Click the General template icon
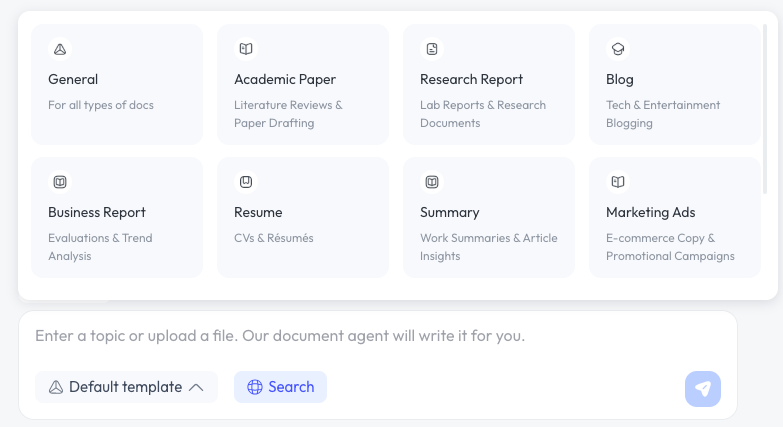Image resolution: width=783 pixels, height=427 pixels. coord(60,49)
